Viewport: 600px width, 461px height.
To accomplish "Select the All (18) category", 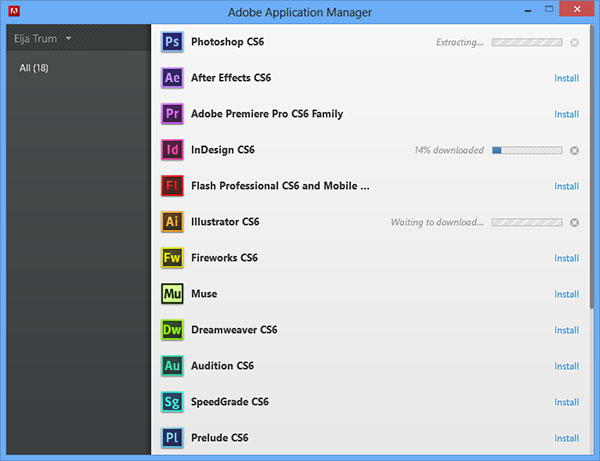I will click(x=34, y=68).
